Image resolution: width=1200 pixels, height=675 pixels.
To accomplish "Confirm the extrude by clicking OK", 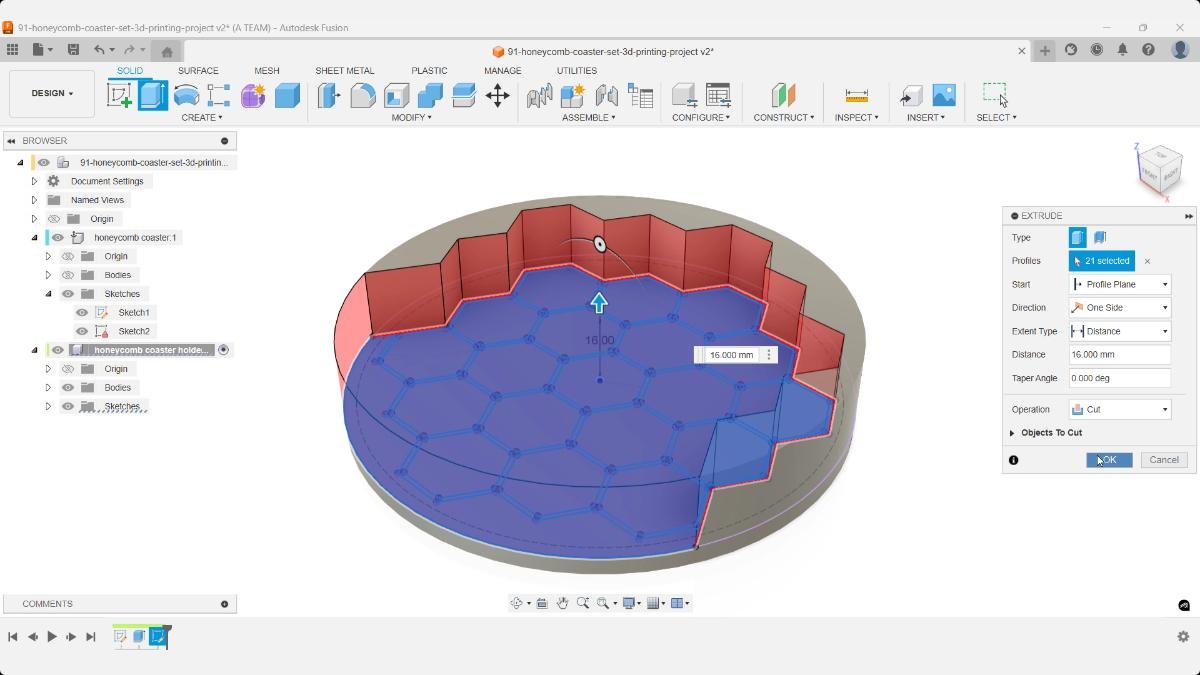I will tap(1108, 460).
